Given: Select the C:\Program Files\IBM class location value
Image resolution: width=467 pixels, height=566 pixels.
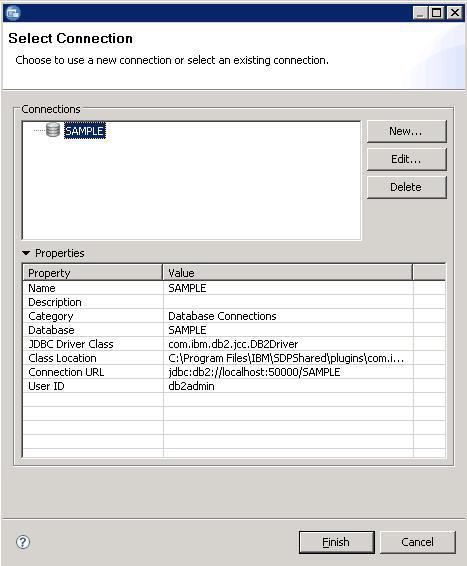Looking at the screenshot, I should click(x=286, y=358).
